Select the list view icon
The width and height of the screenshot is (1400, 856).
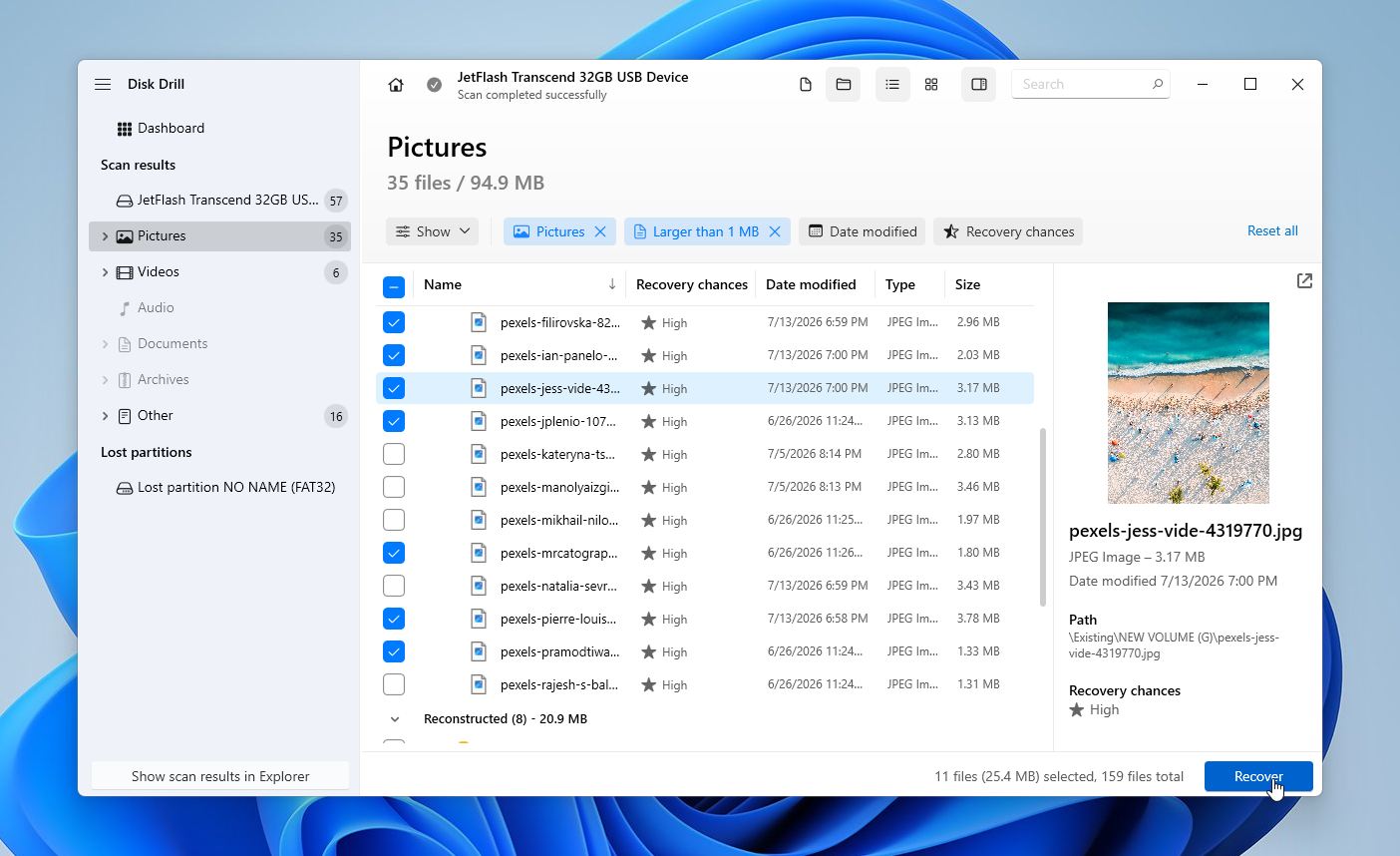click(x=892, y=85)
